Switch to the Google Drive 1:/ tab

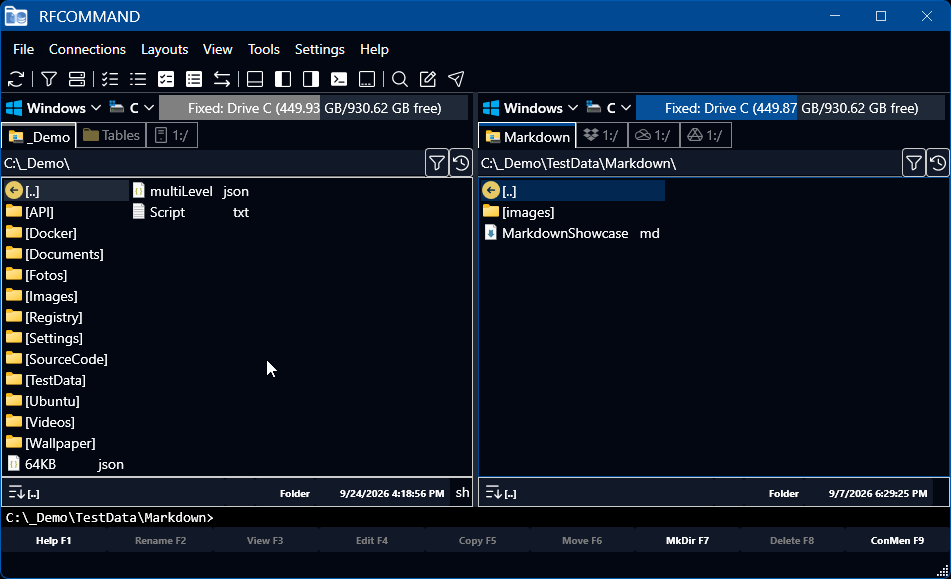705,135
